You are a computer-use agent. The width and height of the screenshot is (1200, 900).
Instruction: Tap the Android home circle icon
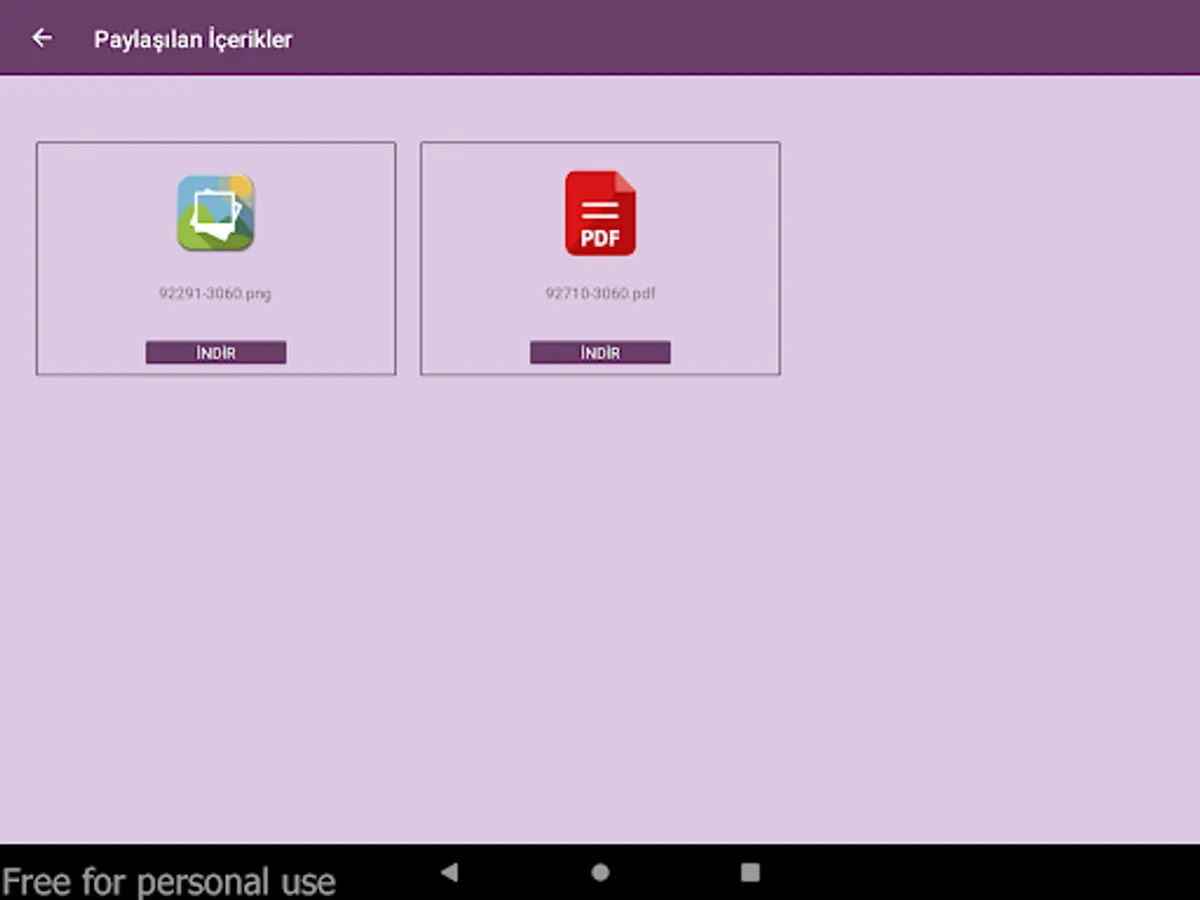point(600,872)
